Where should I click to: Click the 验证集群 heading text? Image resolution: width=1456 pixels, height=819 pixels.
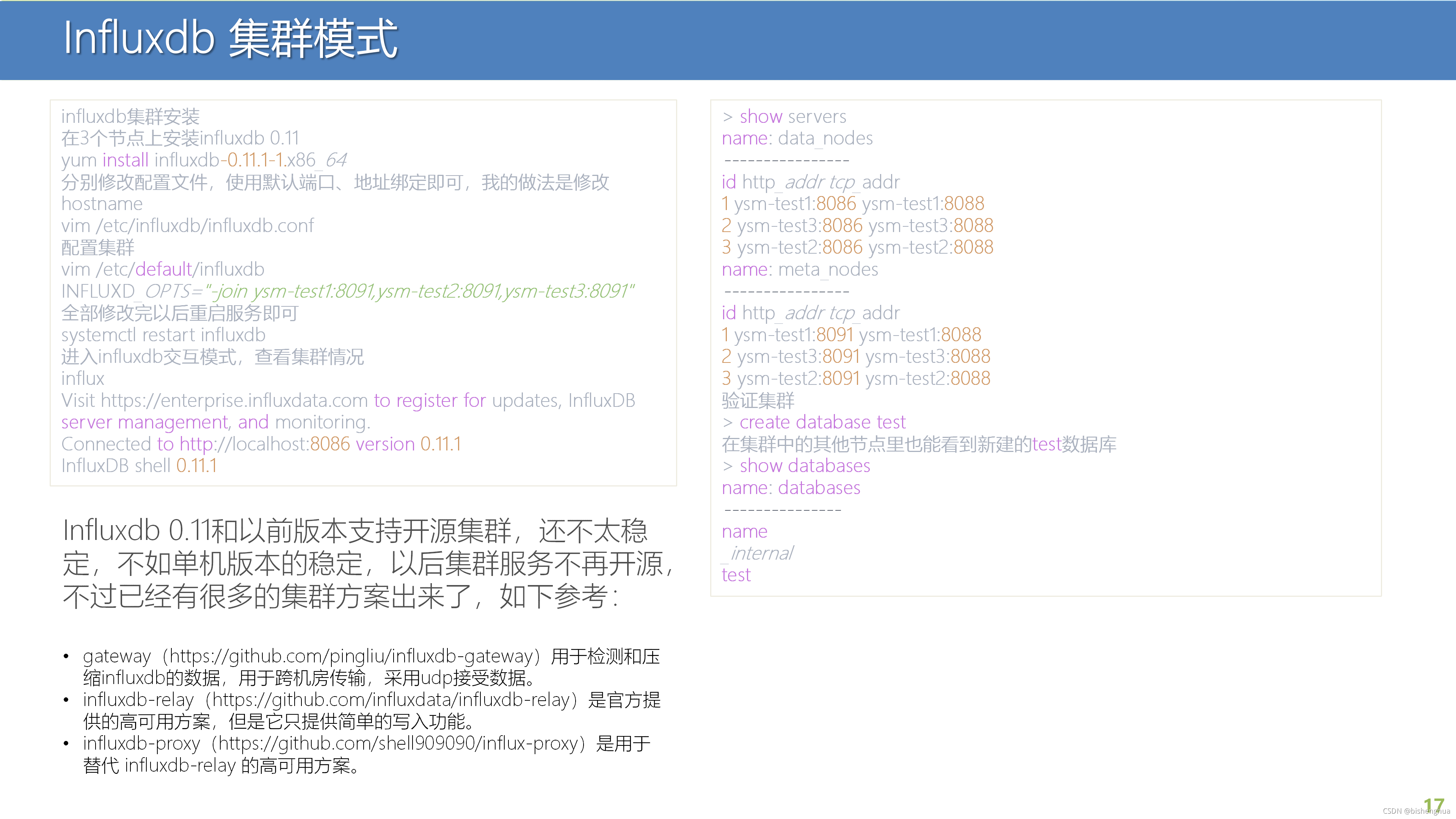coord(758,400)
